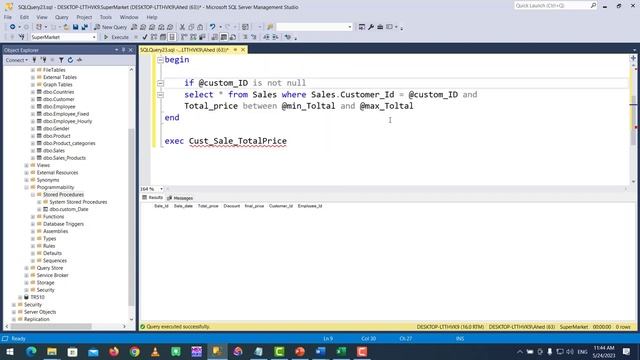This screenshot has width=640, height=360.
Task: Click the Object Explorer filter funnel icon
Action: 61,60
